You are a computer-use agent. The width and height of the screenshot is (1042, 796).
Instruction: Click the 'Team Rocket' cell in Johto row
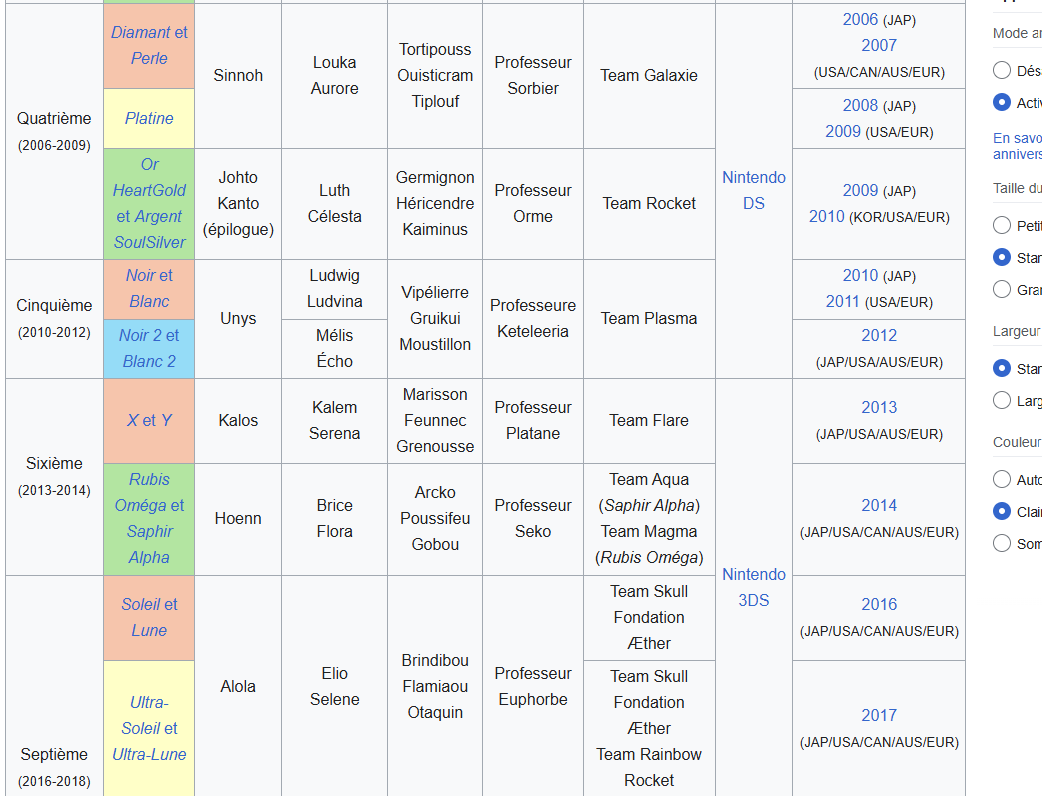(x=649, y=204)
